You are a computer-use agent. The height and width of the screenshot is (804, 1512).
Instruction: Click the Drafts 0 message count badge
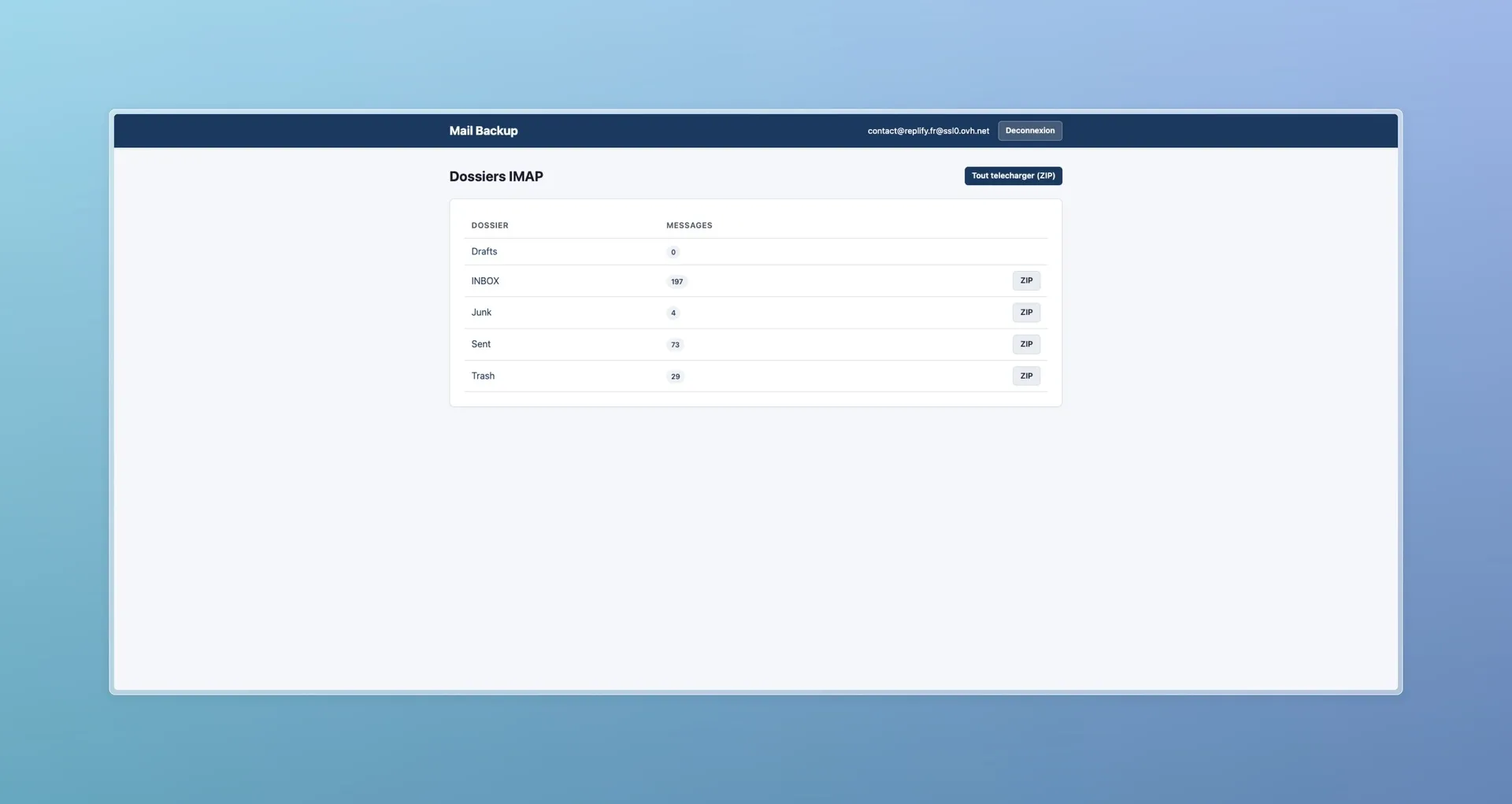coord(673,253)
